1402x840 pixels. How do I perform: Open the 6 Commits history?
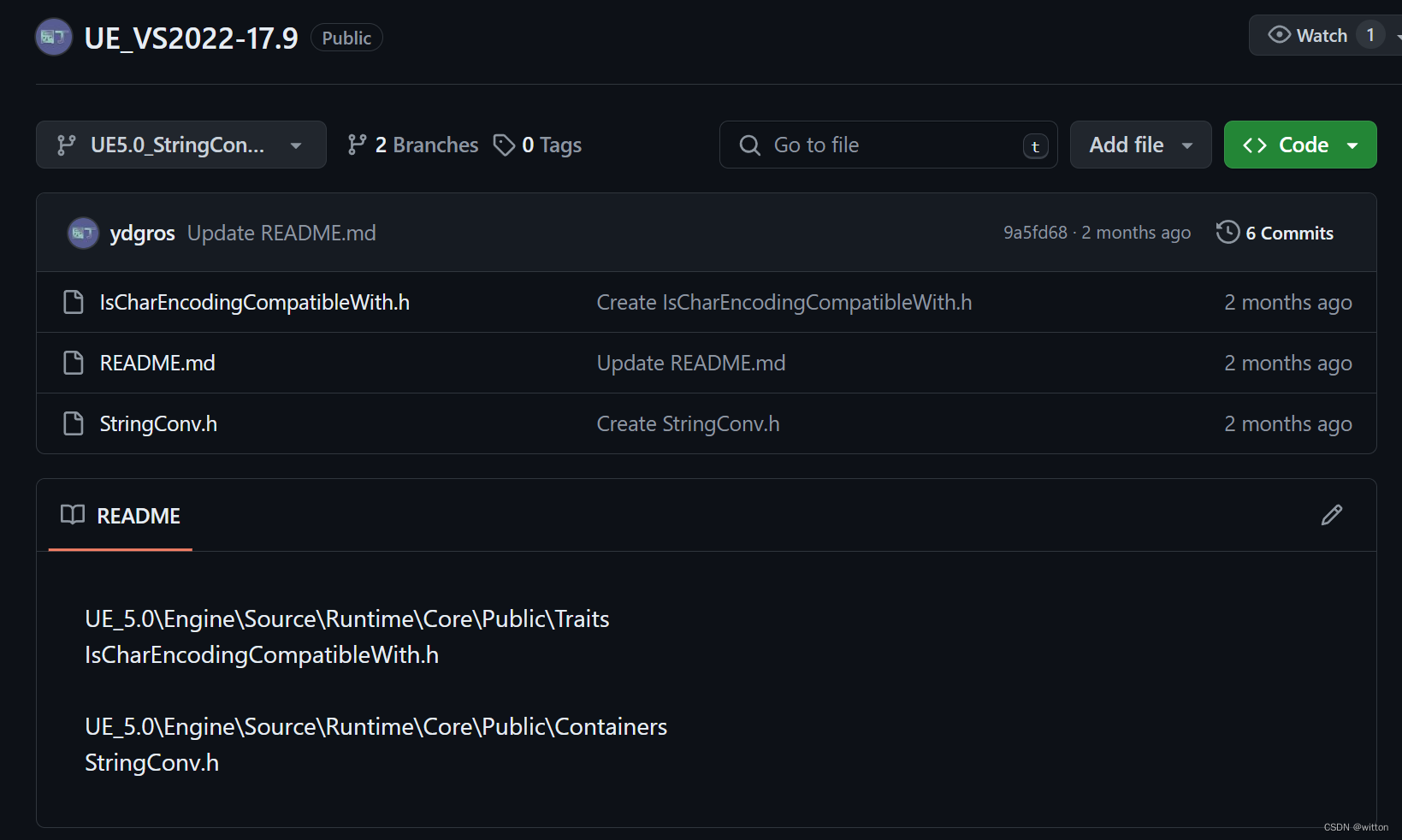[x=1275, y=233]
